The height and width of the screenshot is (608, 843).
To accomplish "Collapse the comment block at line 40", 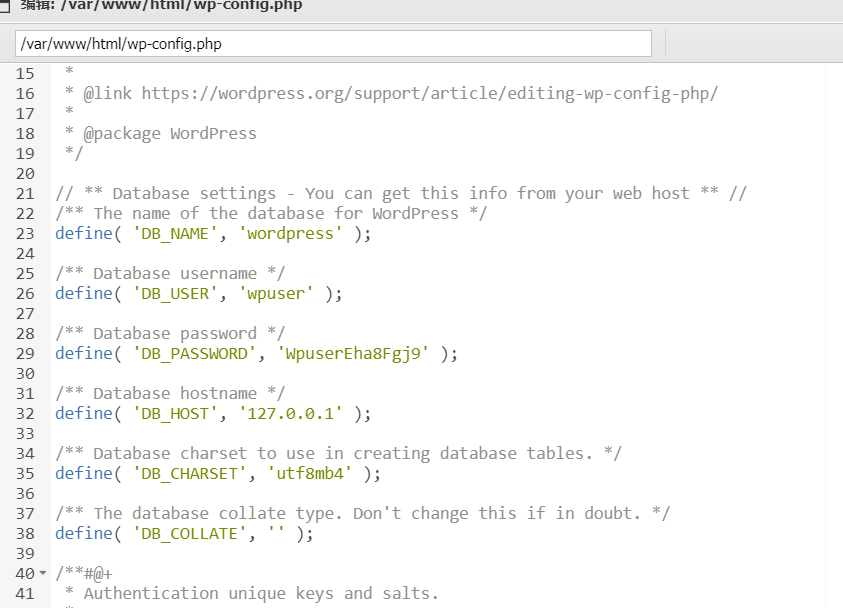I will [42, 573].
